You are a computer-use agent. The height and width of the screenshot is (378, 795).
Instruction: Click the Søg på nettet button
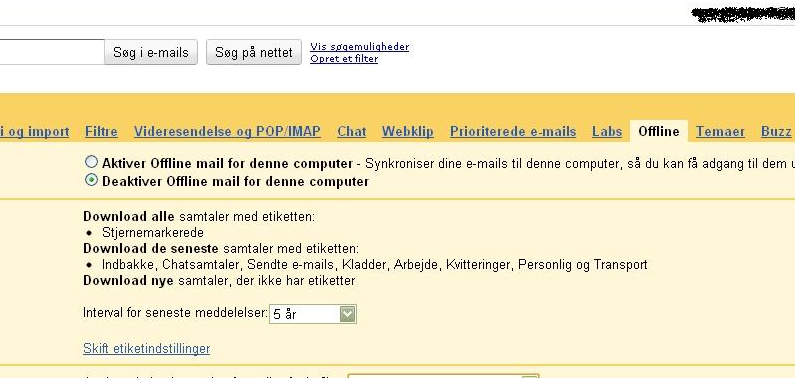(x=254, y=52)
